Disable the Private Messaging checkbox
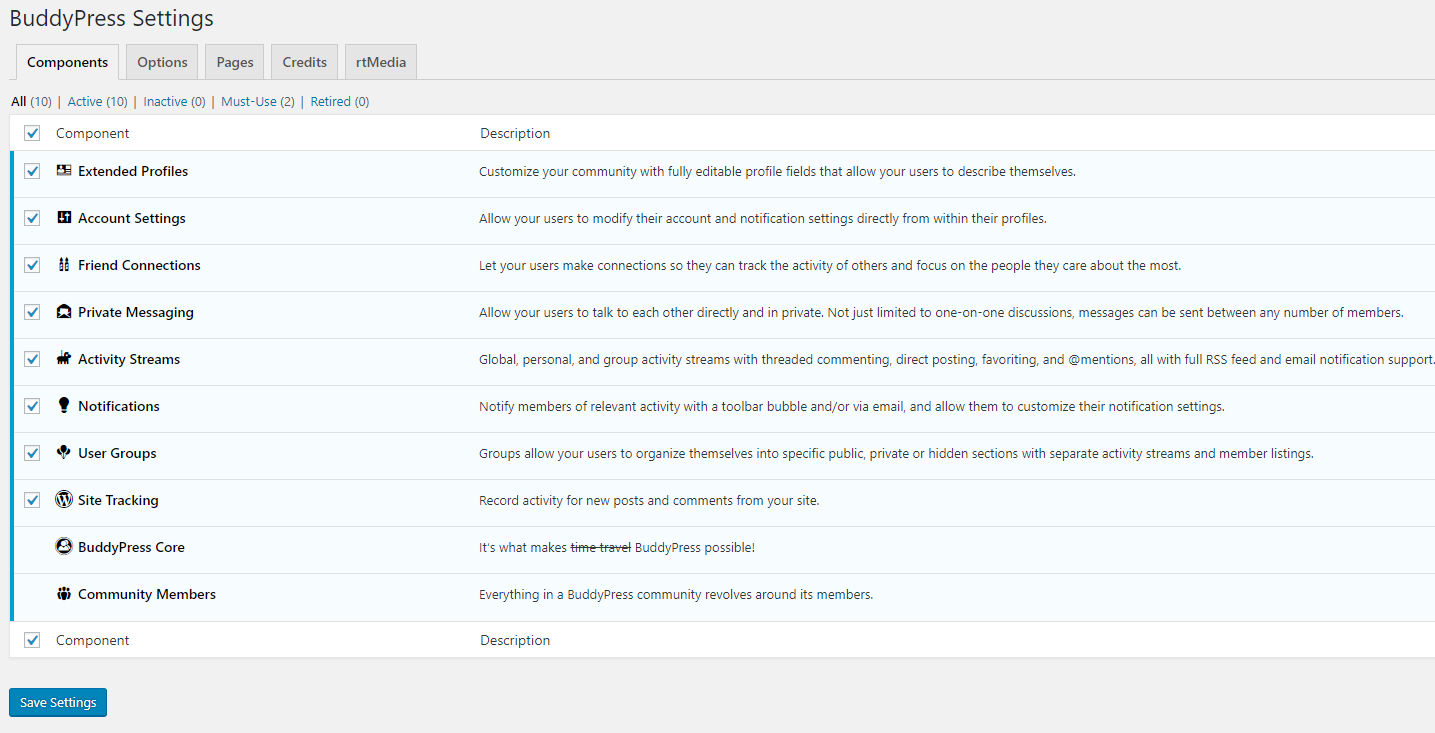The height and width of the screenshot is (733, 1435). (x=32, y=312)
